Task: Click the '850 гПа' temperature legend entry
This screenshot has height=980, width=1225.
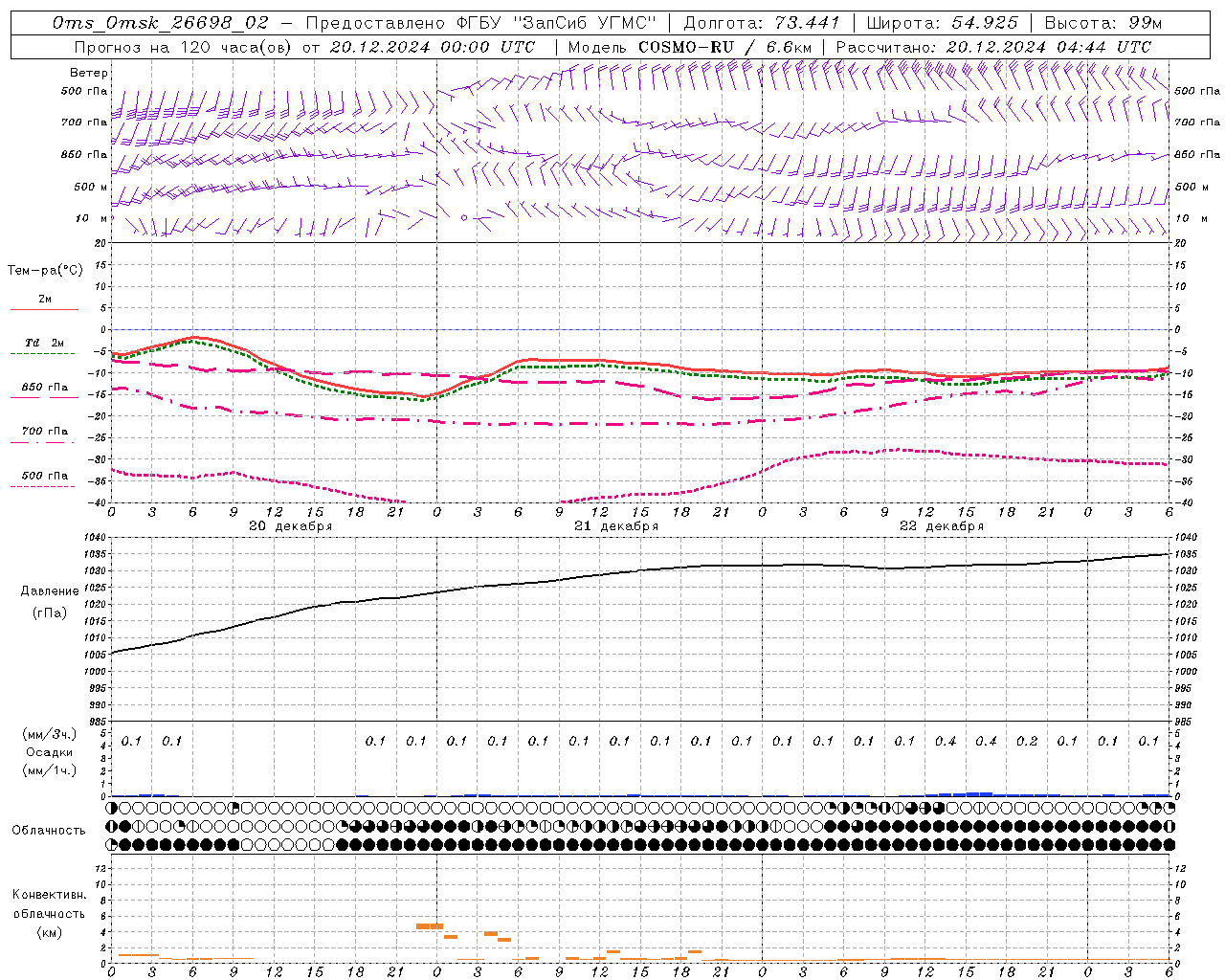Action: click(x=45, y=387)
